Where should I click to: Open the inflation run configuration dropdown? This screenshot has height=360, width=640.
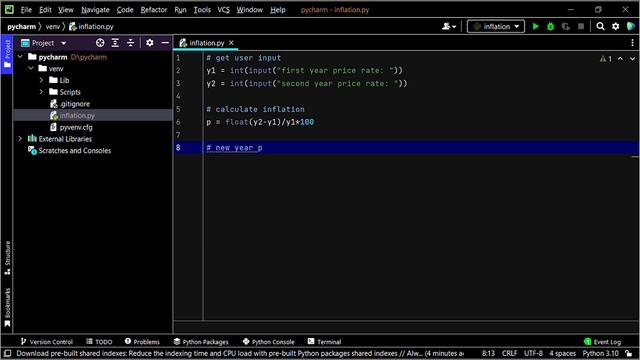pyautogui.click(x=496, y=27)
